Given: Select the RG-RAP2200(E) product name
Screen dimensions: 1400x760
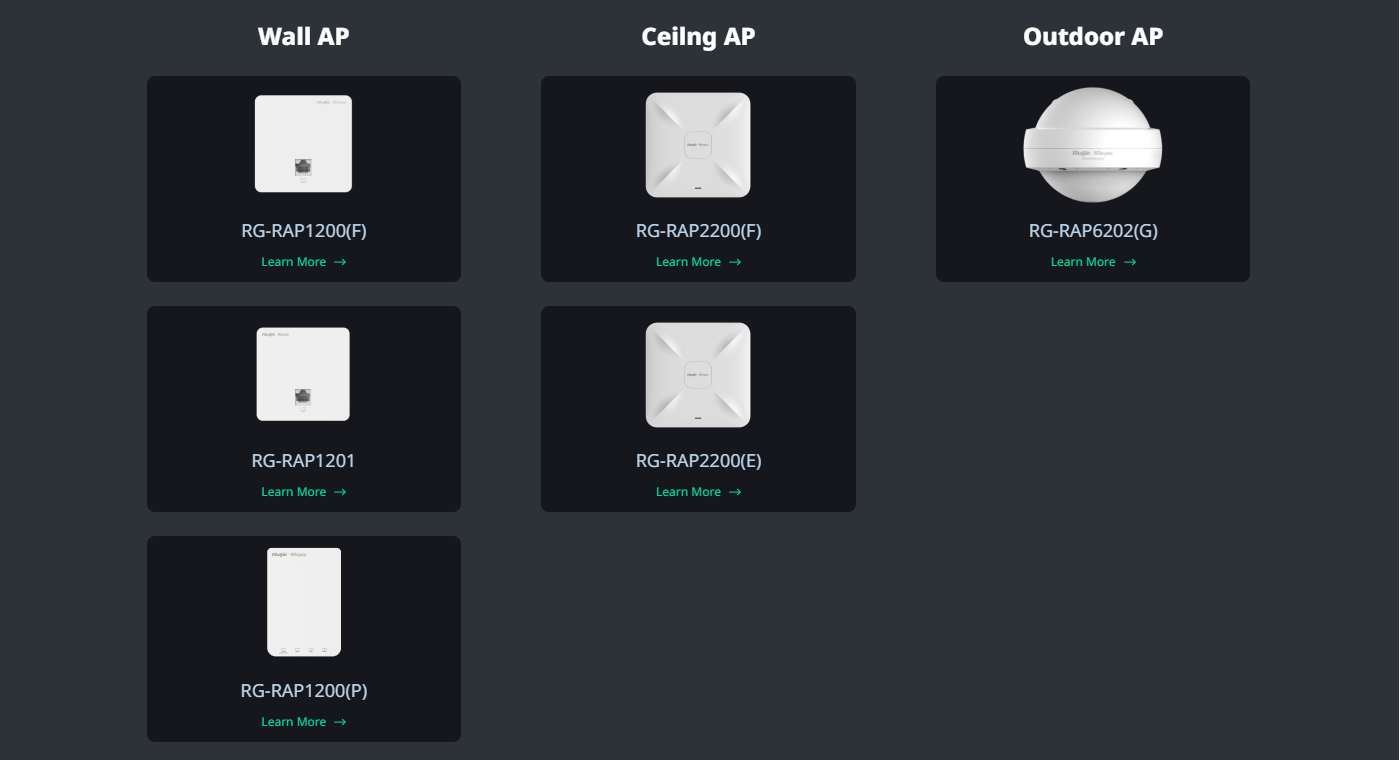Looking at the screenshot, I should (x=698, y=461).
